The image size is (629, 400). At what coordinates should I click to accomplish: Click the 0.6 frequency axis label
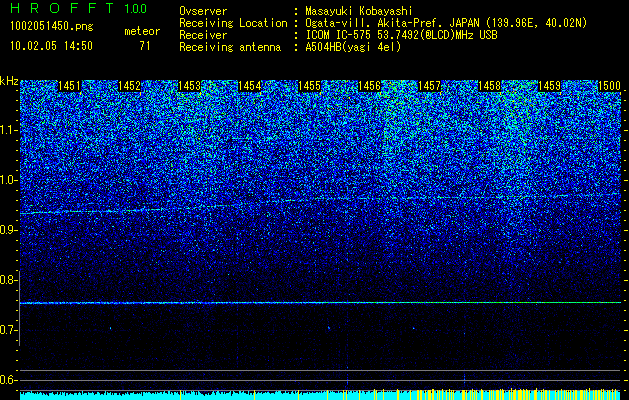[x=8, y=380]
